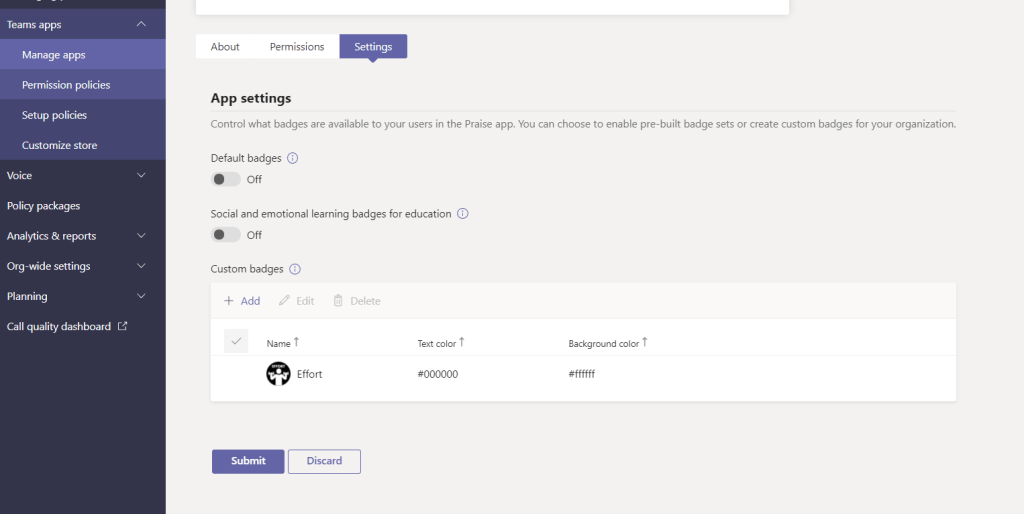Open the Permissions tab

pyautogui.click(x=297, y=47)
